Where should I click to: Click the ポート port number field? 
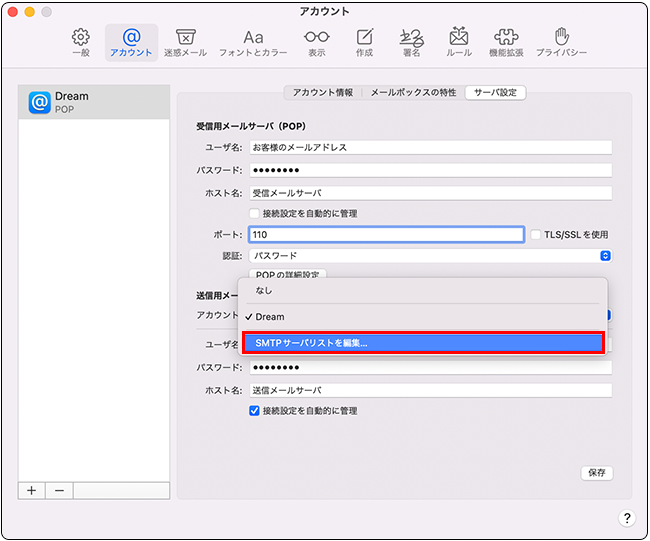click(386, 235)
